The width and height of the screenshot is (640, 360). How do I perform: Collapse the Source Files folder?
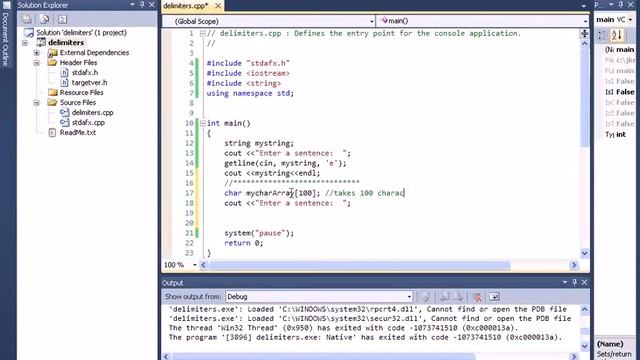pyautogui.click(x=37, y=102)
